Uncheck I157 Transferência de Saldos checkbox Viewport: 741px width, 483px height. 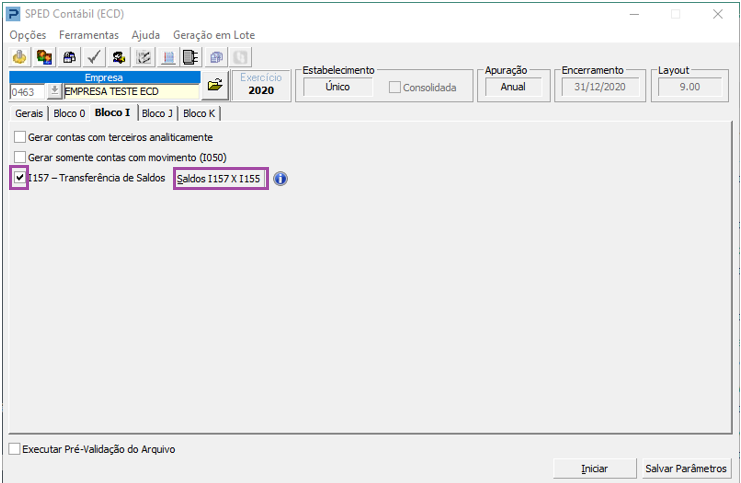click(x=20, y=178)
